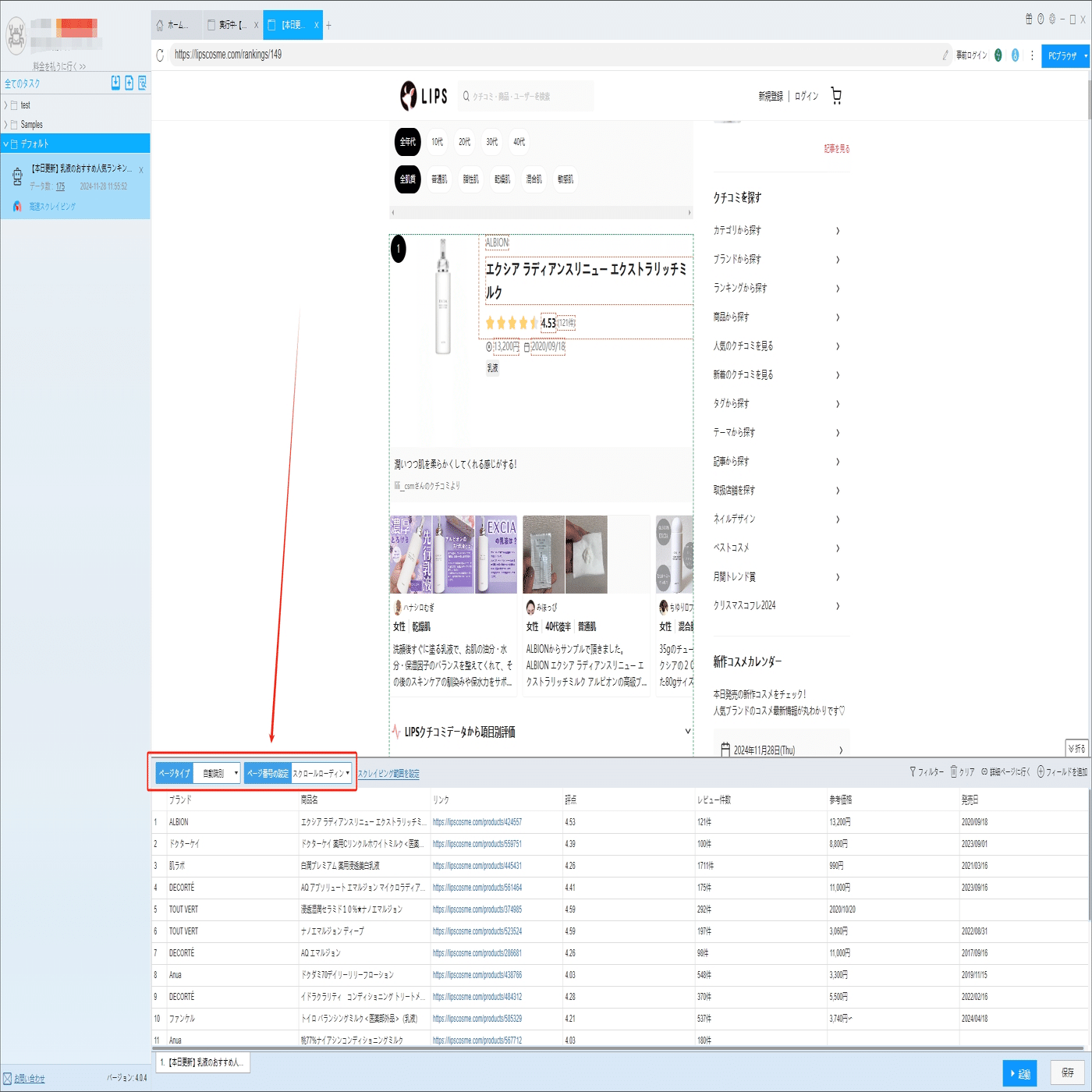Open the settings gear icon
The height and width of the screenshot is (1092, 1092).
1051,19
